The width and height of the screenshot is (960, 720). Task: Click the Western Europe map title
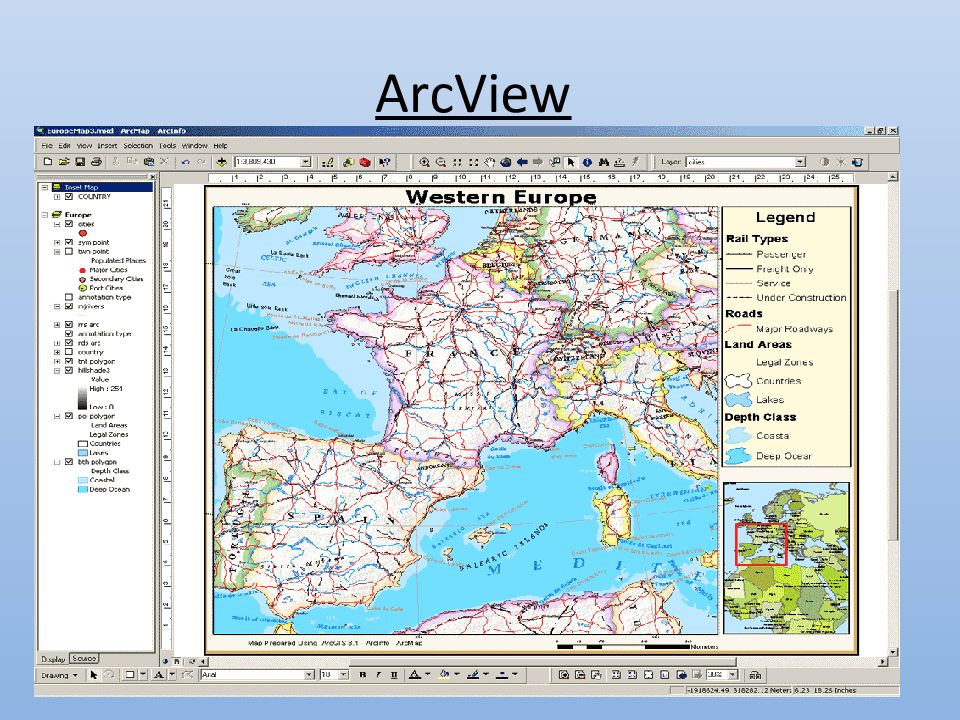(x=501, y=197)
